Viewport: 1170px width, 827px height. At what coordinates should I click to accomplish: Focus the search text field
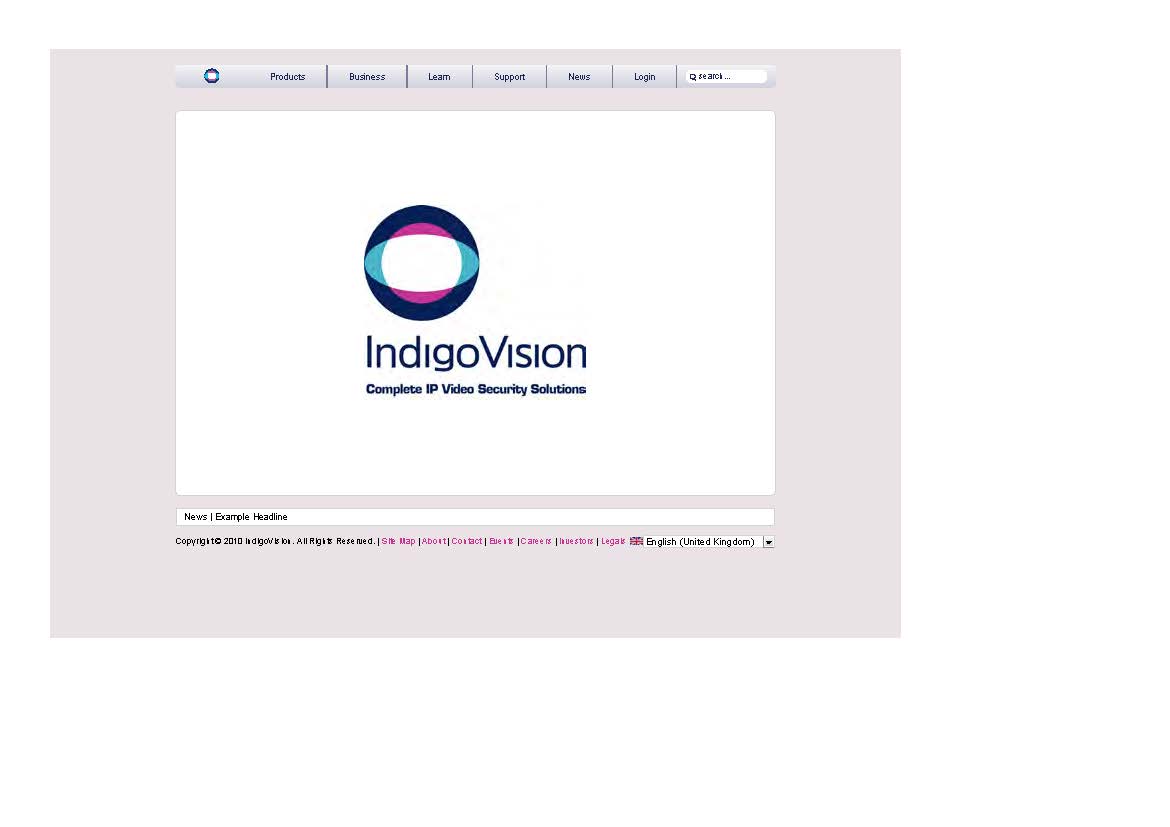click(731, 77)
